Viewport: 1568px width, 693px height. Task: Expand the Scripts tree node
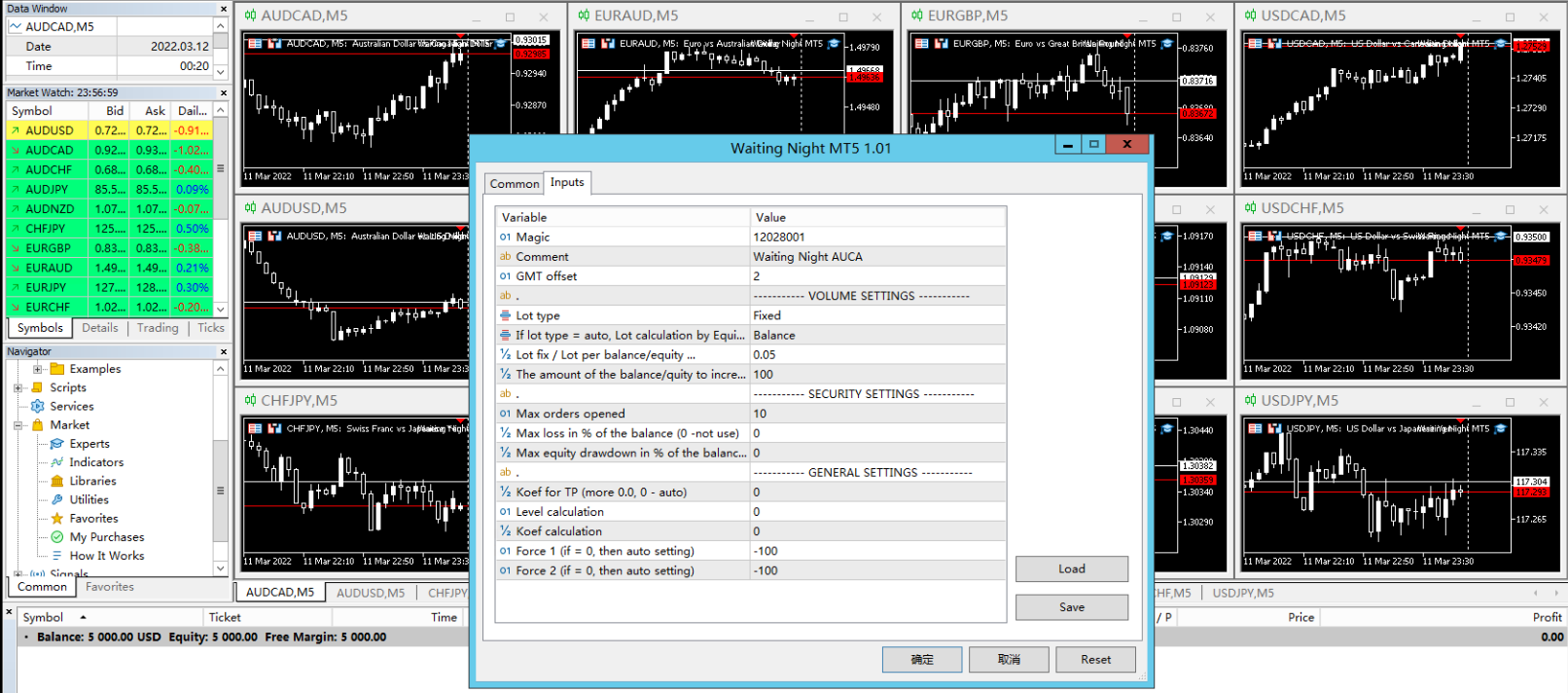click(18, 387)
